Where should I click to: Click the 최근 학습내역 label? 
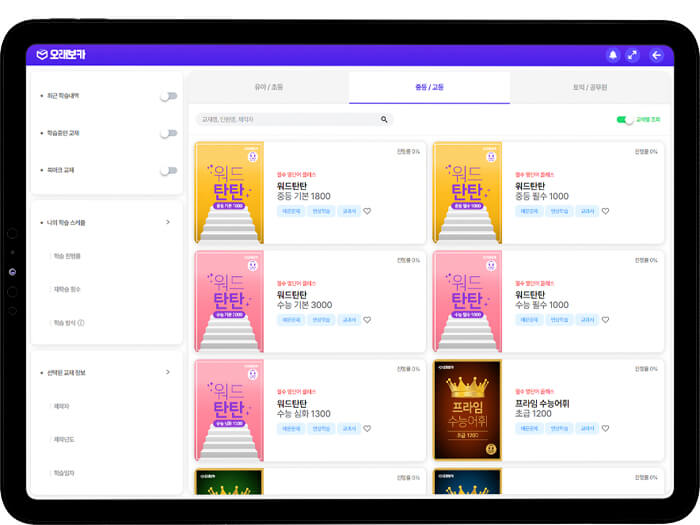63,96
